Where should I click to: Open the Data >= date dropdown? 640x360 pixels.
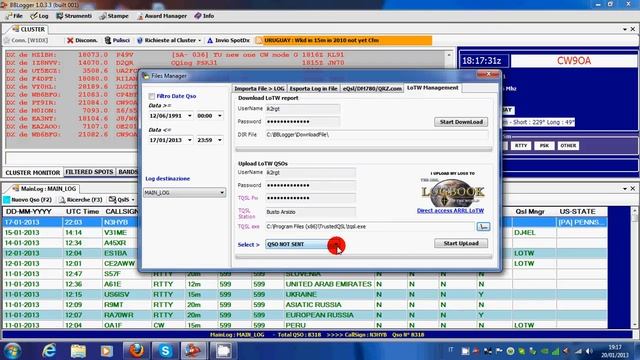click(x=189, y=116)
